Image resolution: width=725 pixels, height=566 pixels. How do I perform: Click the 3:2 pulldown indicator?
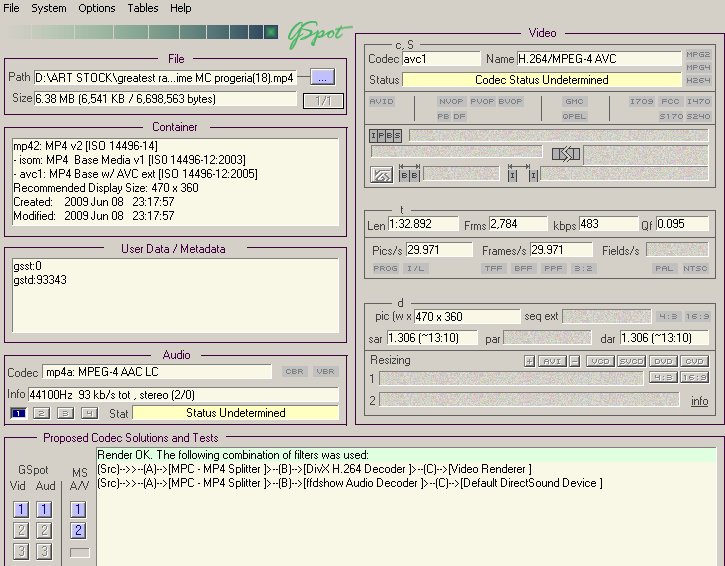point(583,269)
